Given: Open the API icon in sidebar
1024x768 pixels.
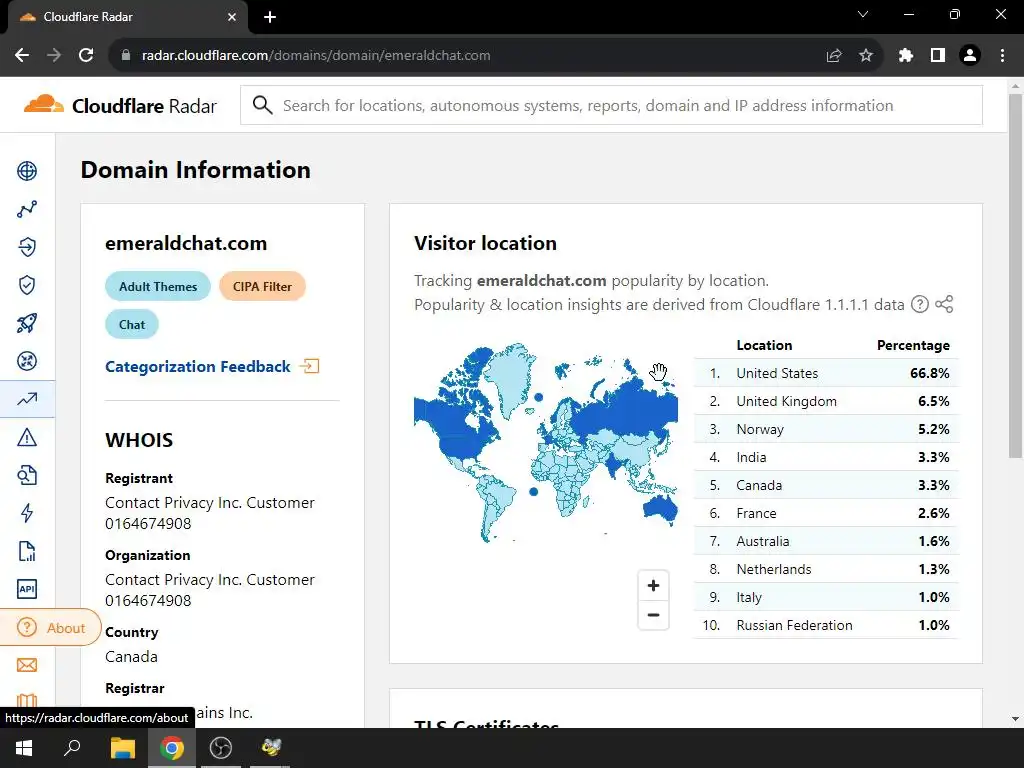Looking at the screenshot, I should (x=27, y=589).
